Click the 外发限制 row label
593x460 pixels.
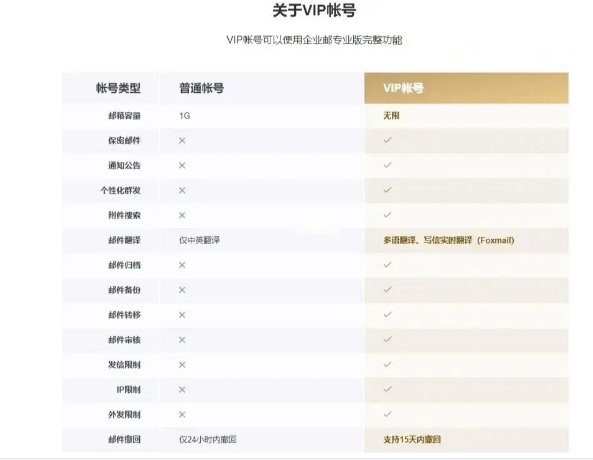[124, 415]
